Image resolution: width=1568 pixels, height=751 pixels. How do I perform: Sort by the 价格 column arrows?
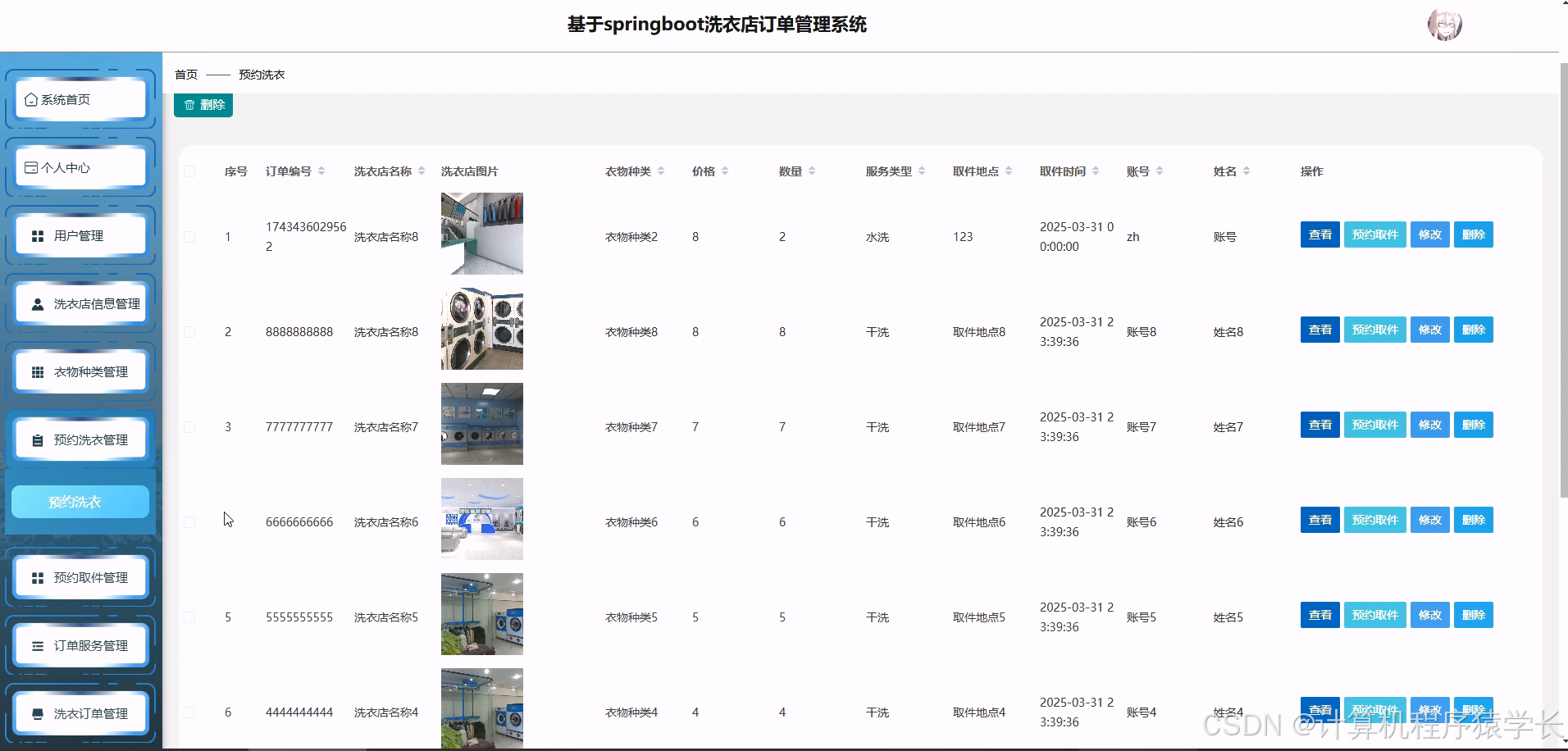[x=725, y=171]
